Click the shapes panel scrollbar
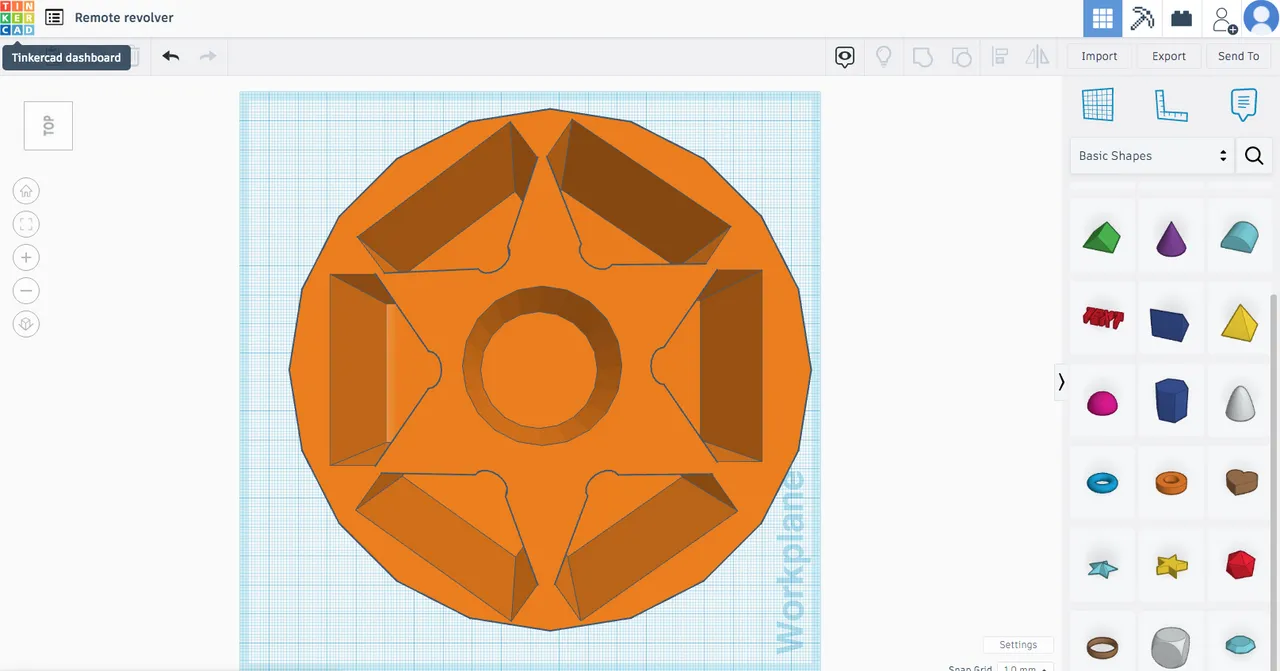 (x=1274, y=480)
